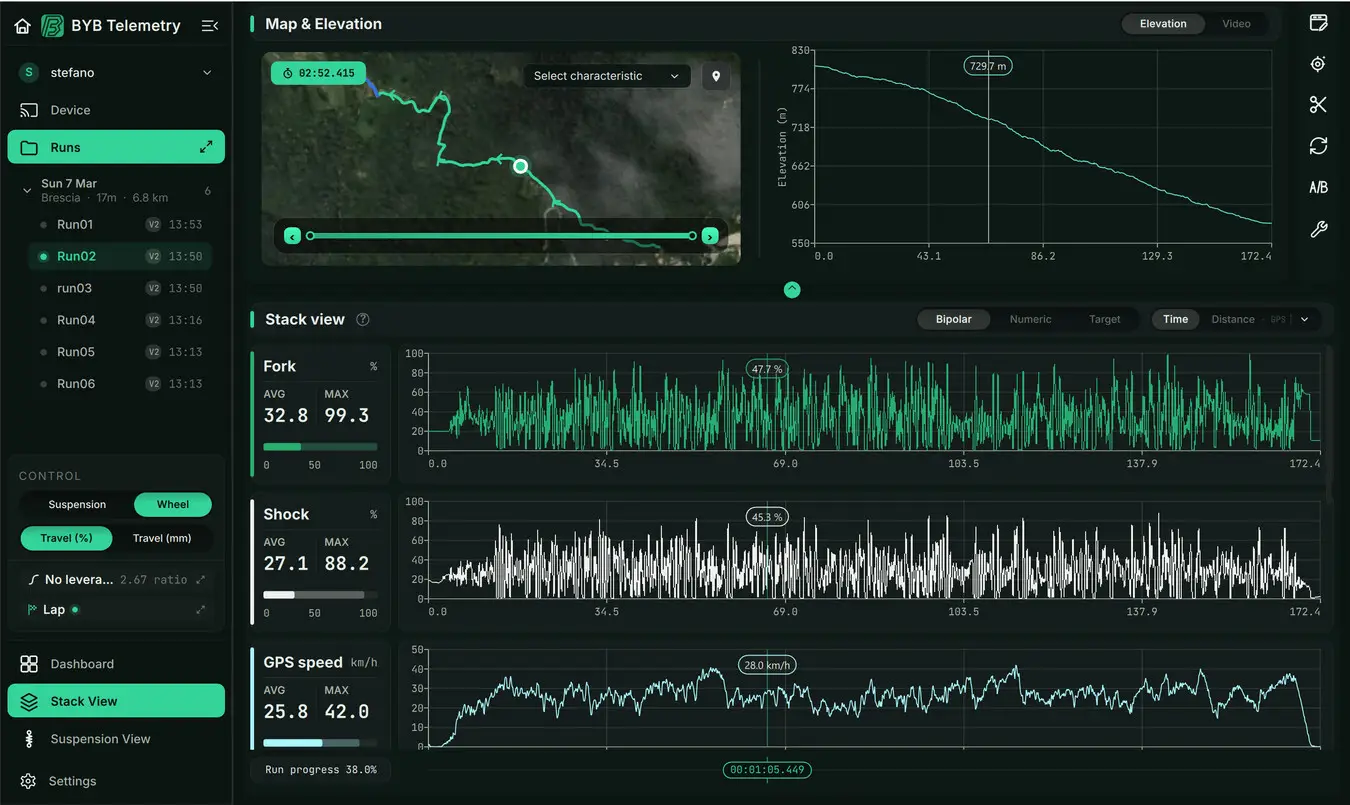
Task: Activate the target crosshair tool
Action: 1318,64
